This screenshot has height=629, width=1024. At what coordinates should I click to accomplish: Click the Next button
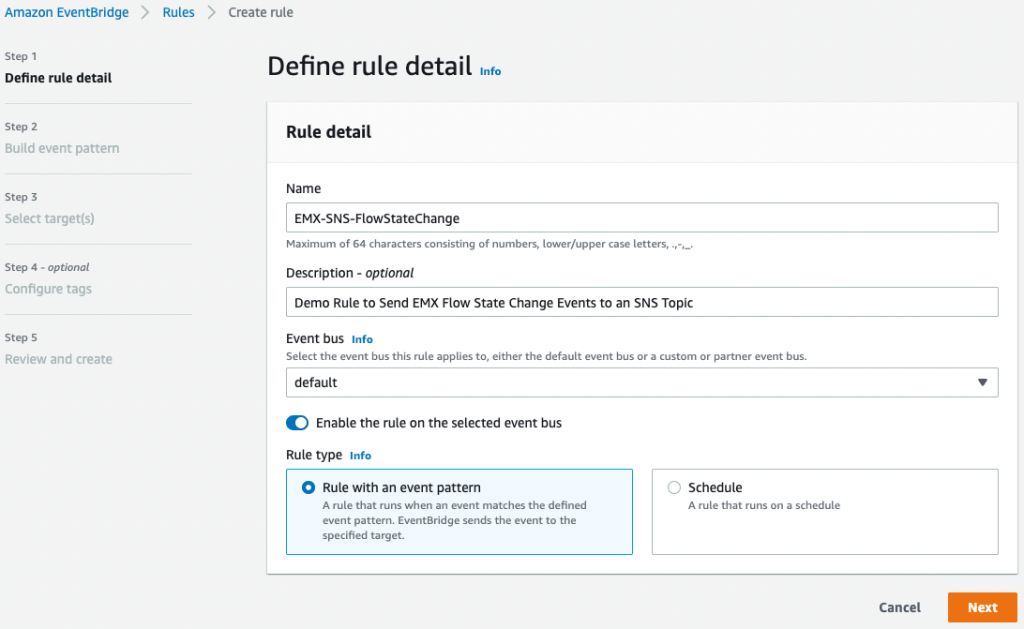[x=982, y=607]
